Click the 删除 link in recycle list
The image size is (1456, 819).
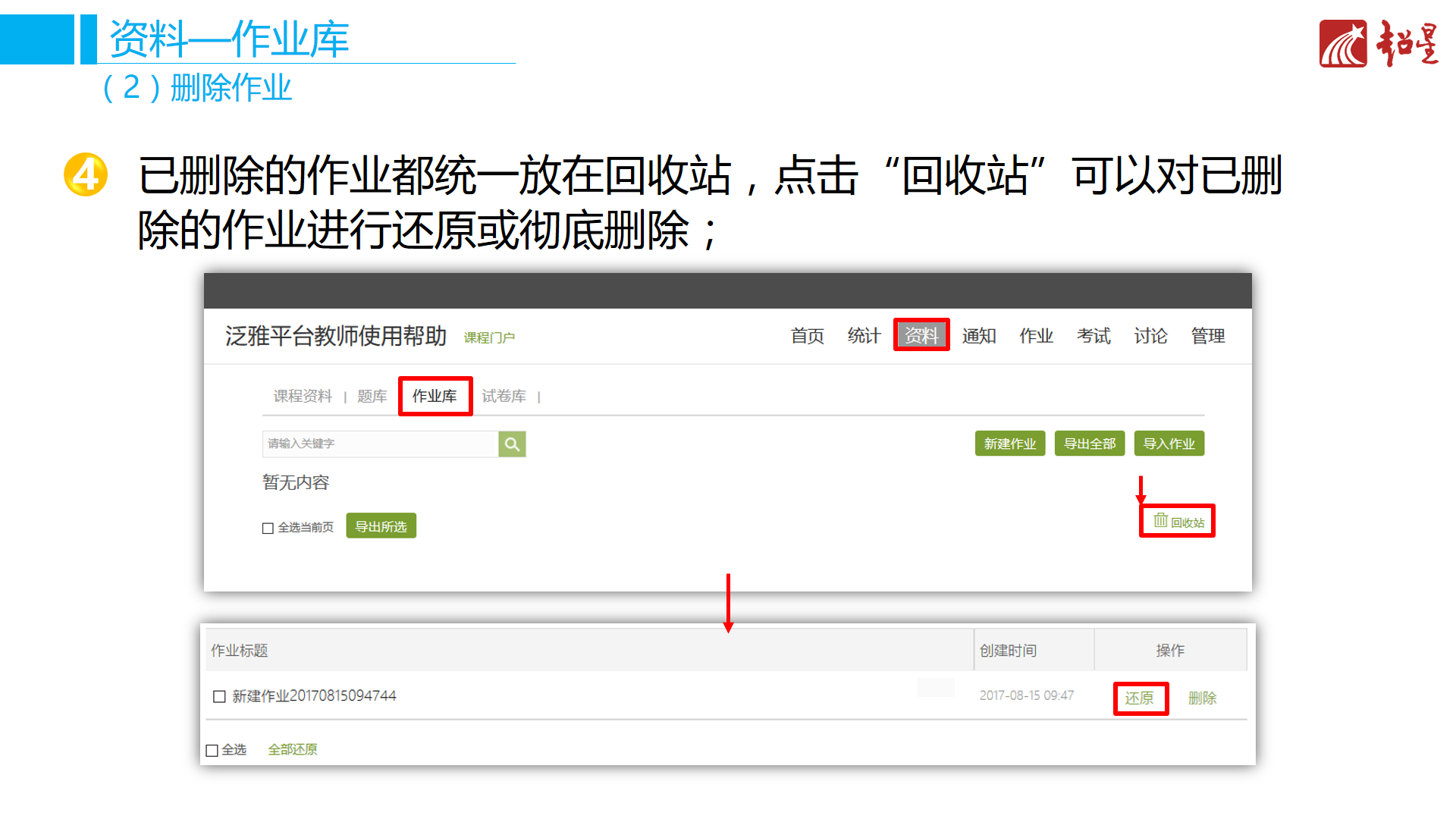(1202, 698)
